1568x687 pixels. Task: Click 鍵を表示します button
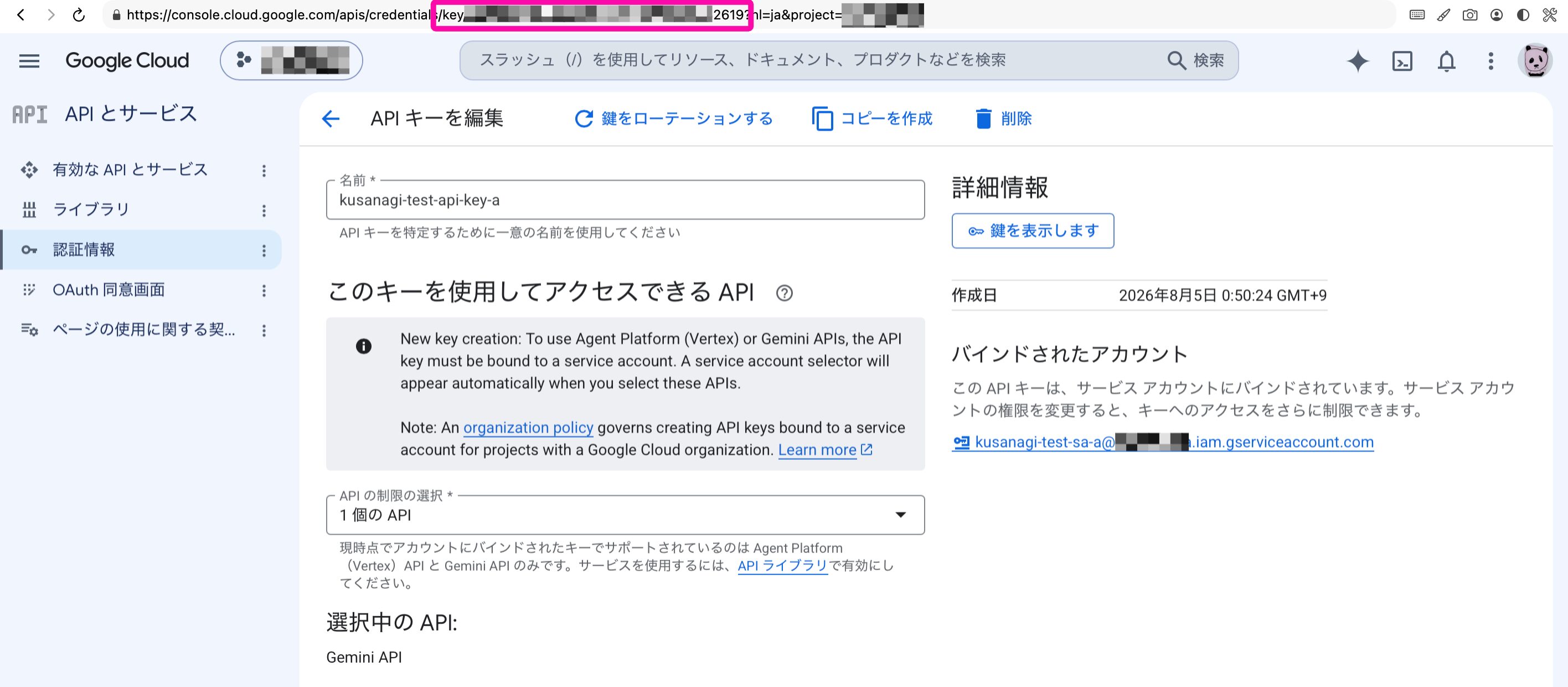point(1033,231)
